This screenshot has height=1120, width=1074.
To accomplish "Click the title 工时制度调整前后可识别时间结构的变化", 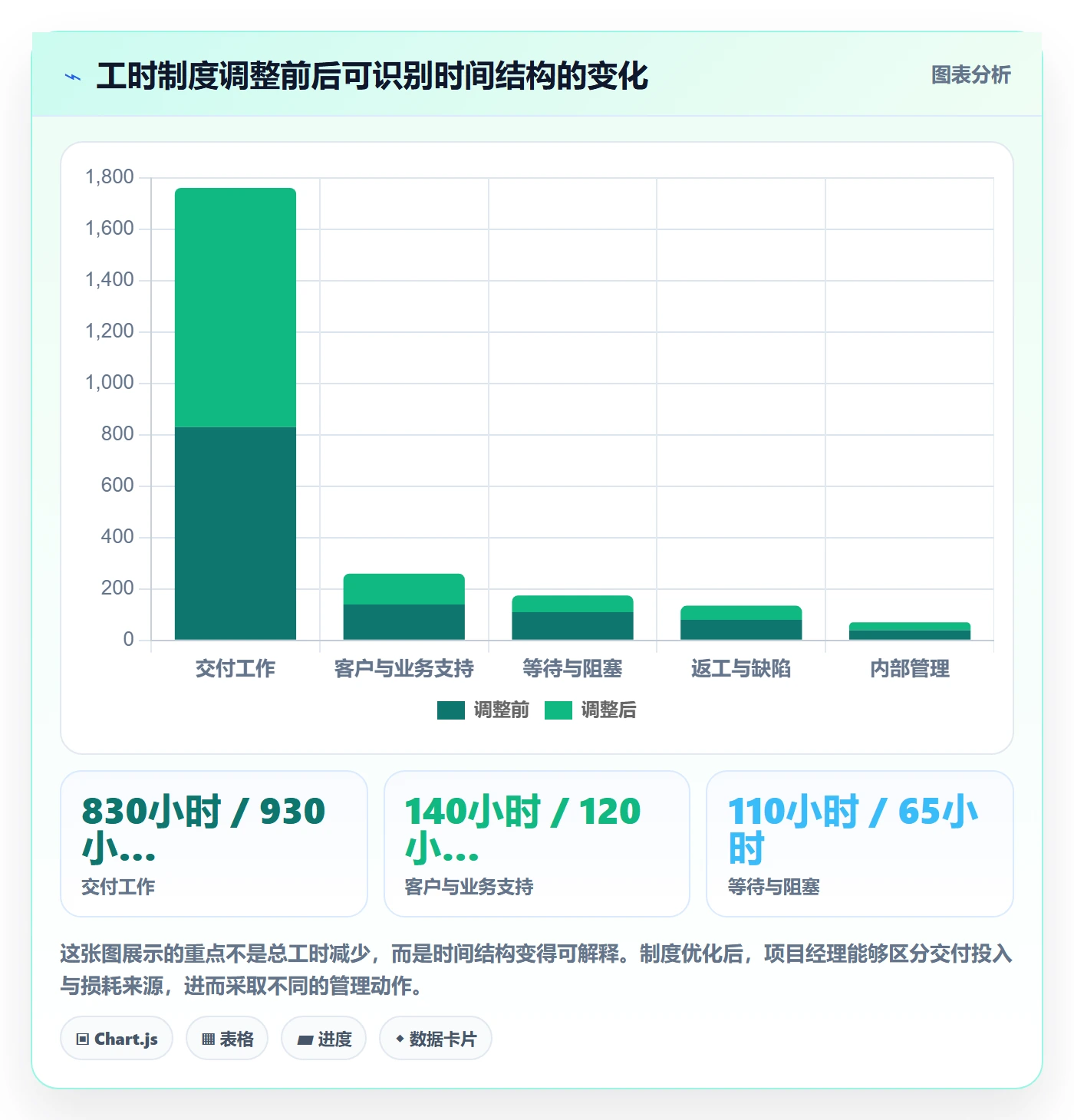I will pos(372,76).
